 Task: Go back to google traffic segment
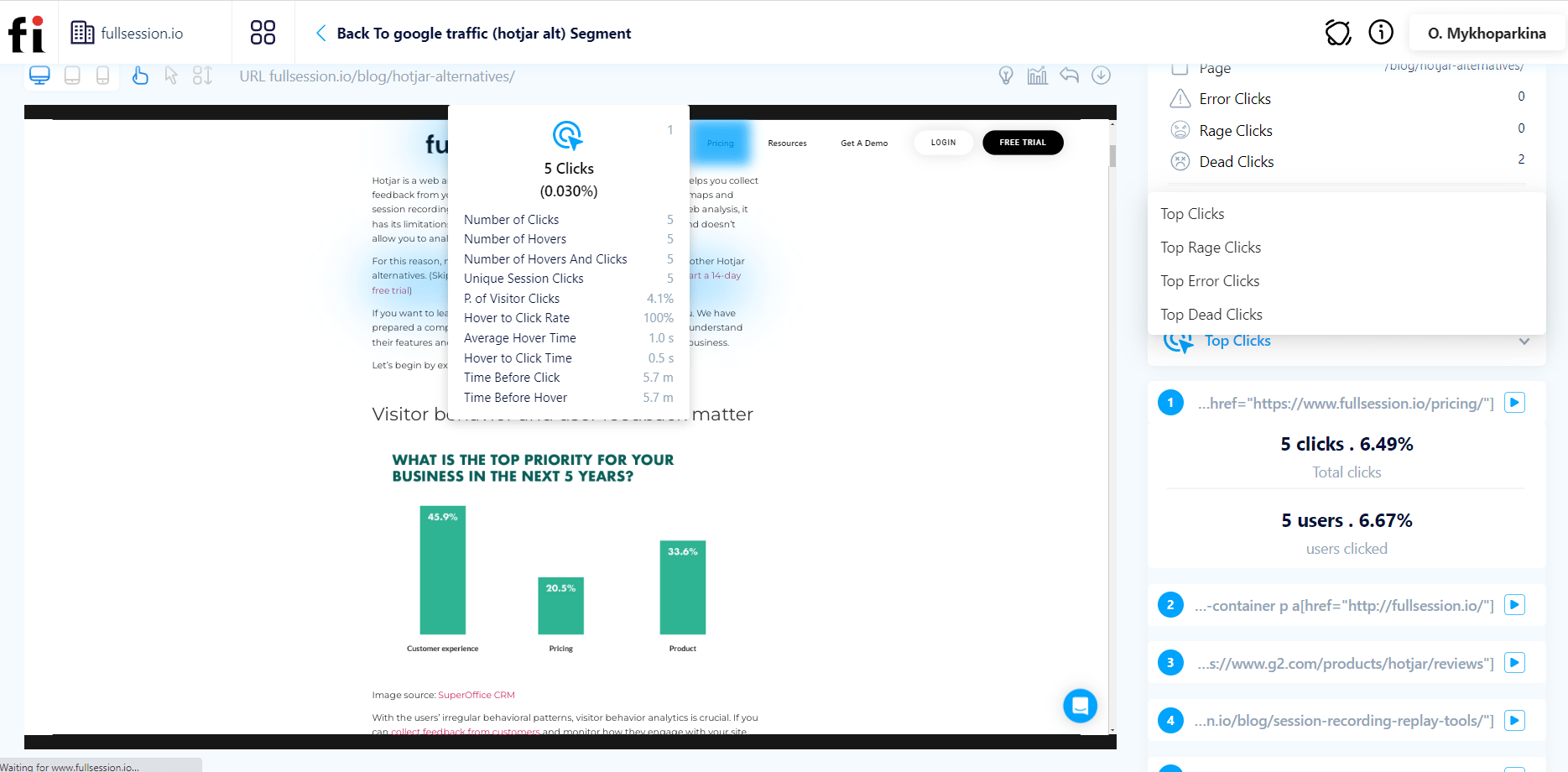coord(473,34)
